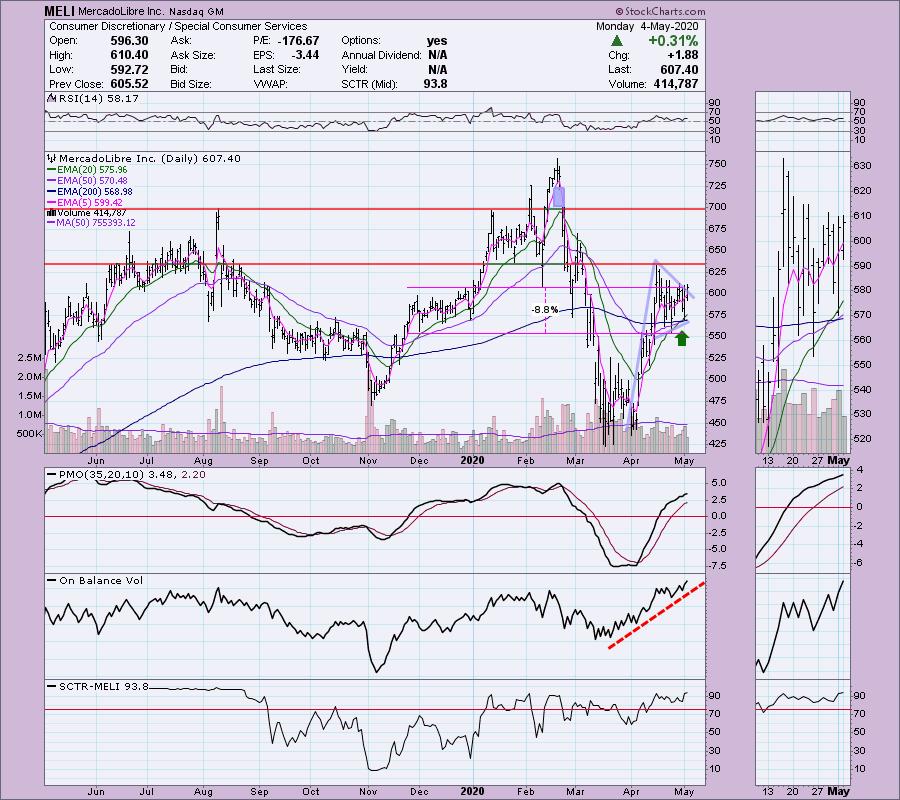This screenshot has height=800, width=900.
Task: Click the green up-triangle change indicator
Action: [x=616, y=41]
